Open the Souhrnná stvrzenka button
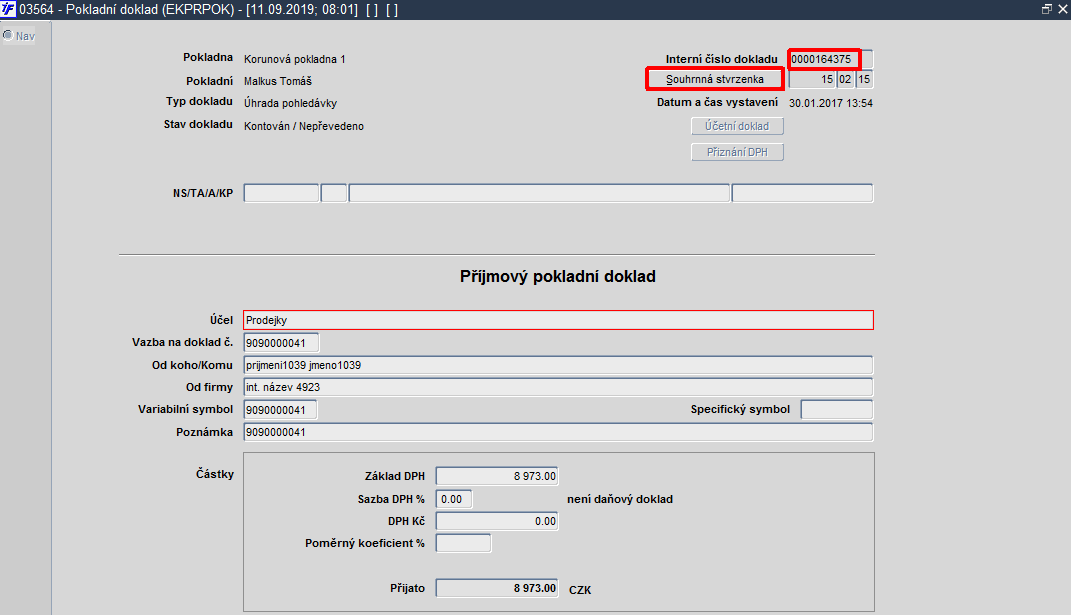1071x615 pixels. coord(714,79)
